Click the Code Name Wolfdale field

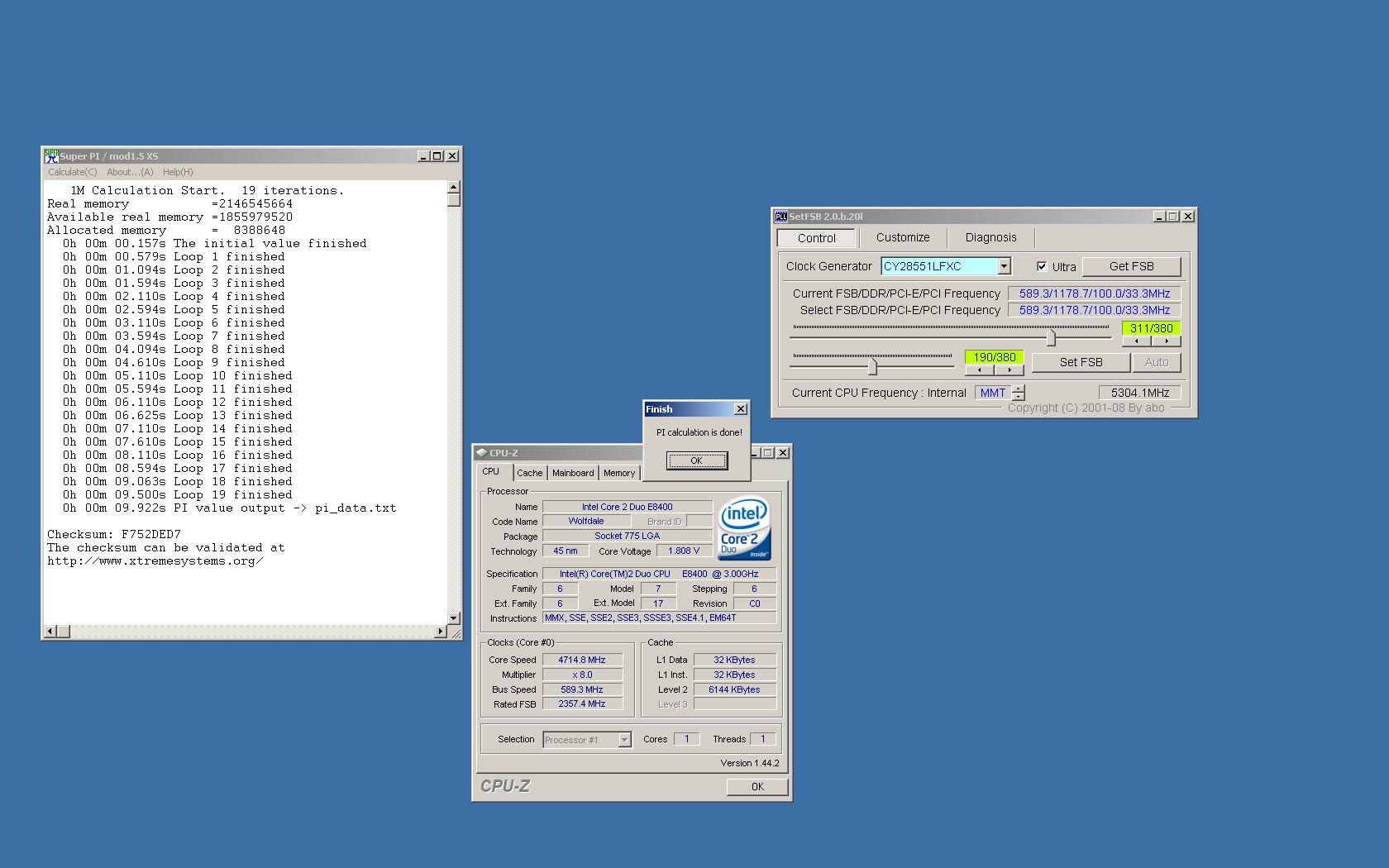(x=586, y=521)
